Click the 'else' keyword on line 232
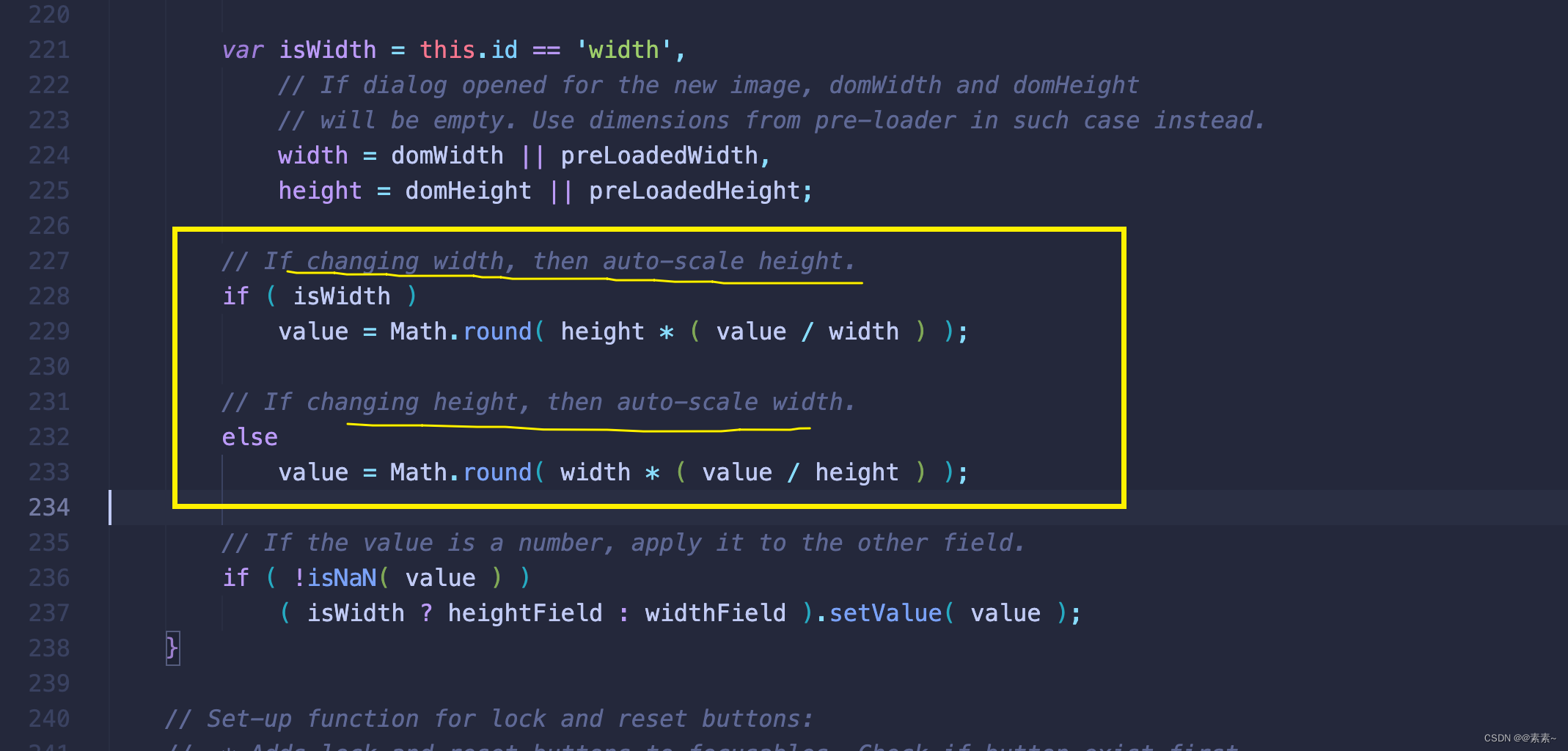 click(250, 437)
